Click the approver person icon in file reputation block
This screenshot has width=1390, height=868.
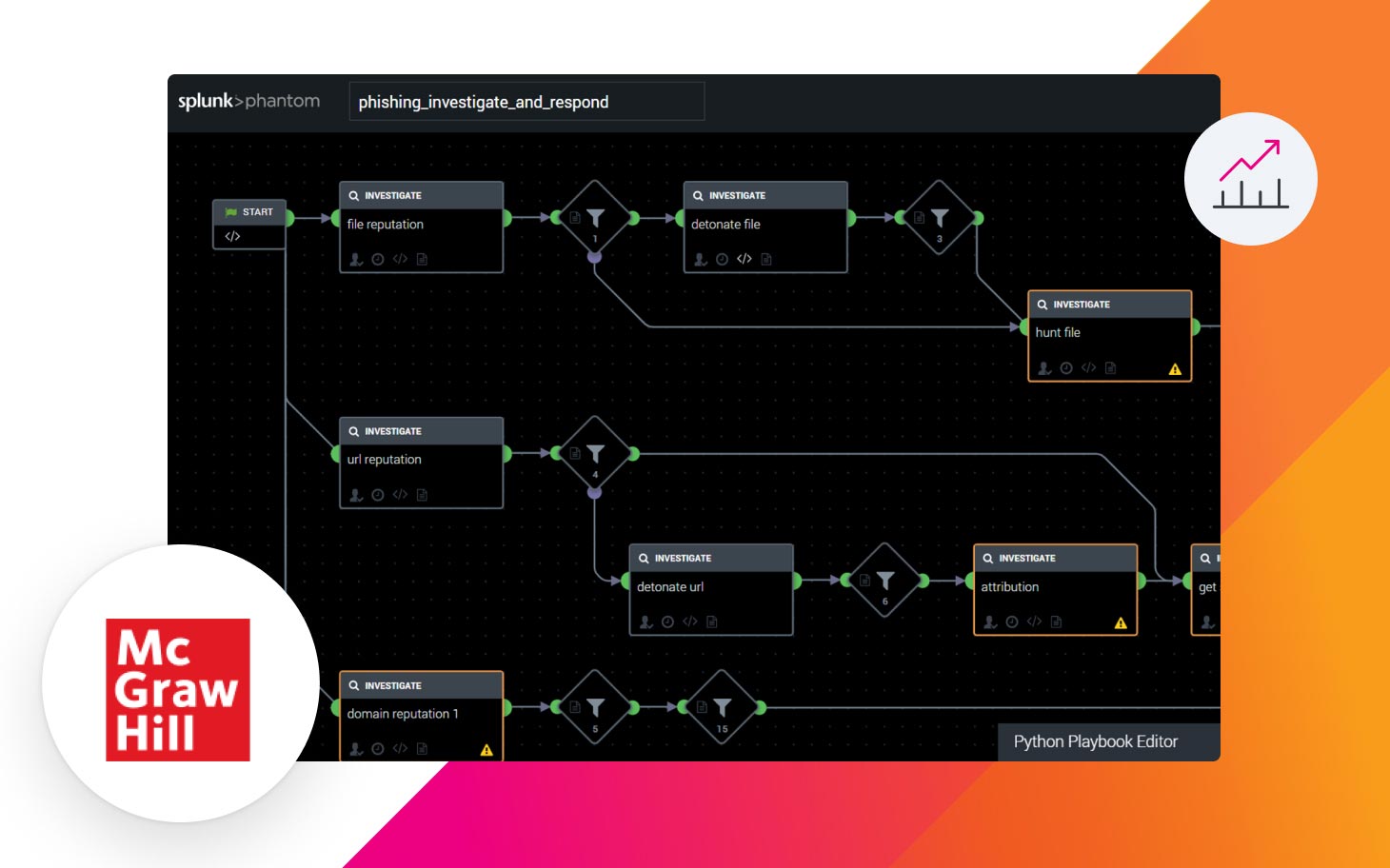pos(356,259)
